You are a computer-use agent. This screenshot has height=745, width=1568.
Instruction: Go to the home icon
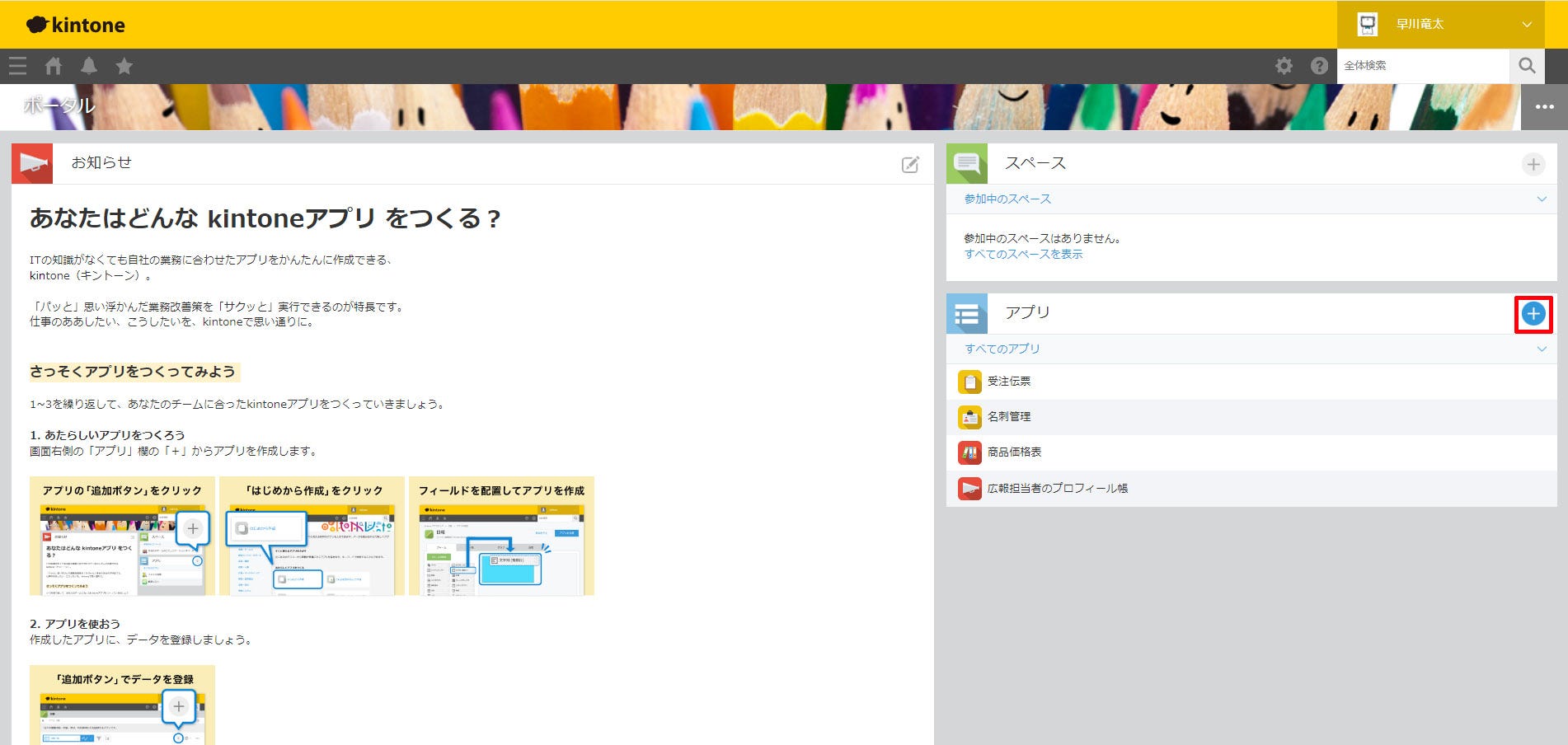pos(54,66)
